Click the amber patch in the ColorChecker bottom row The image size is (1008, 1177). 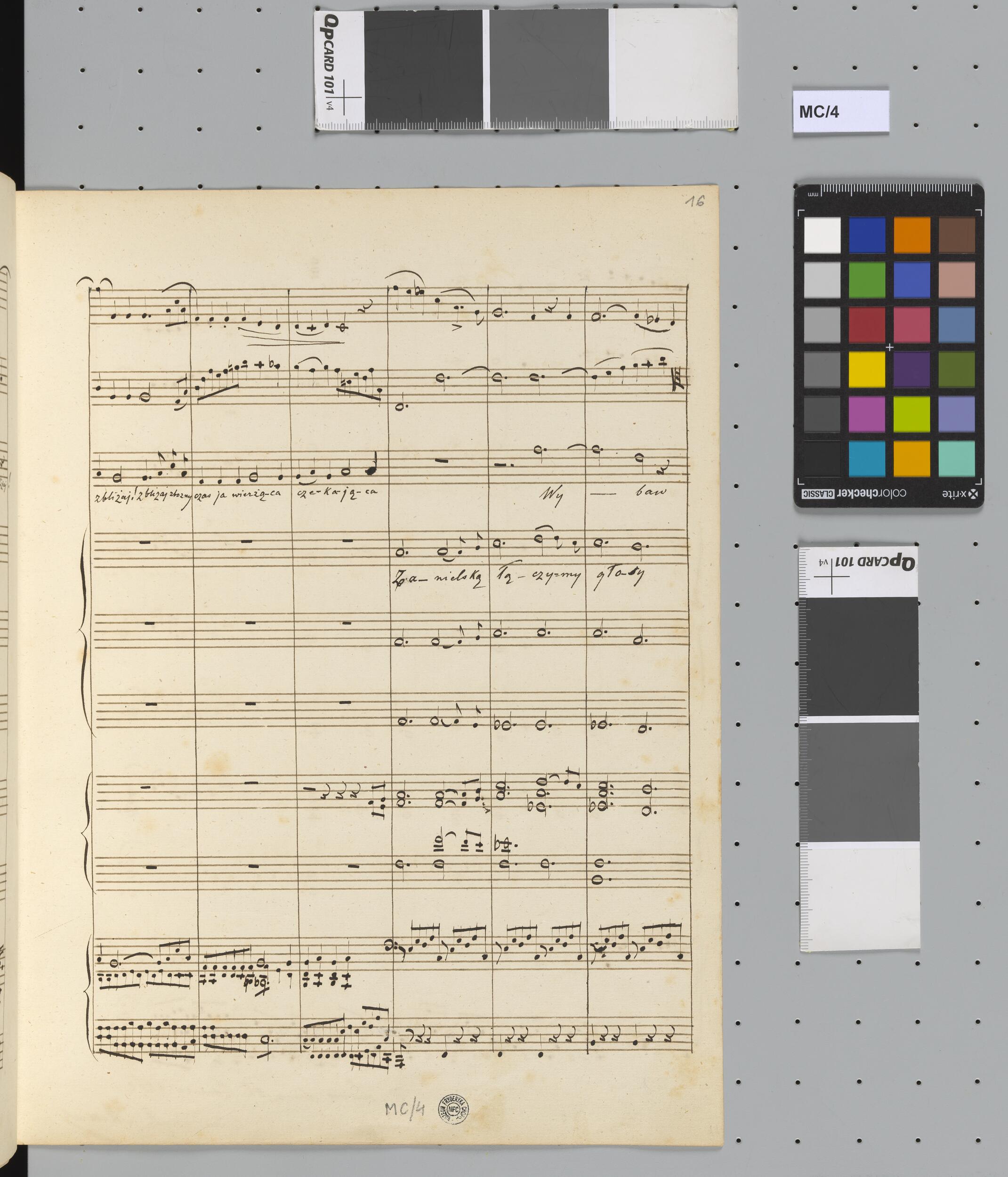(x=912, y=459)
